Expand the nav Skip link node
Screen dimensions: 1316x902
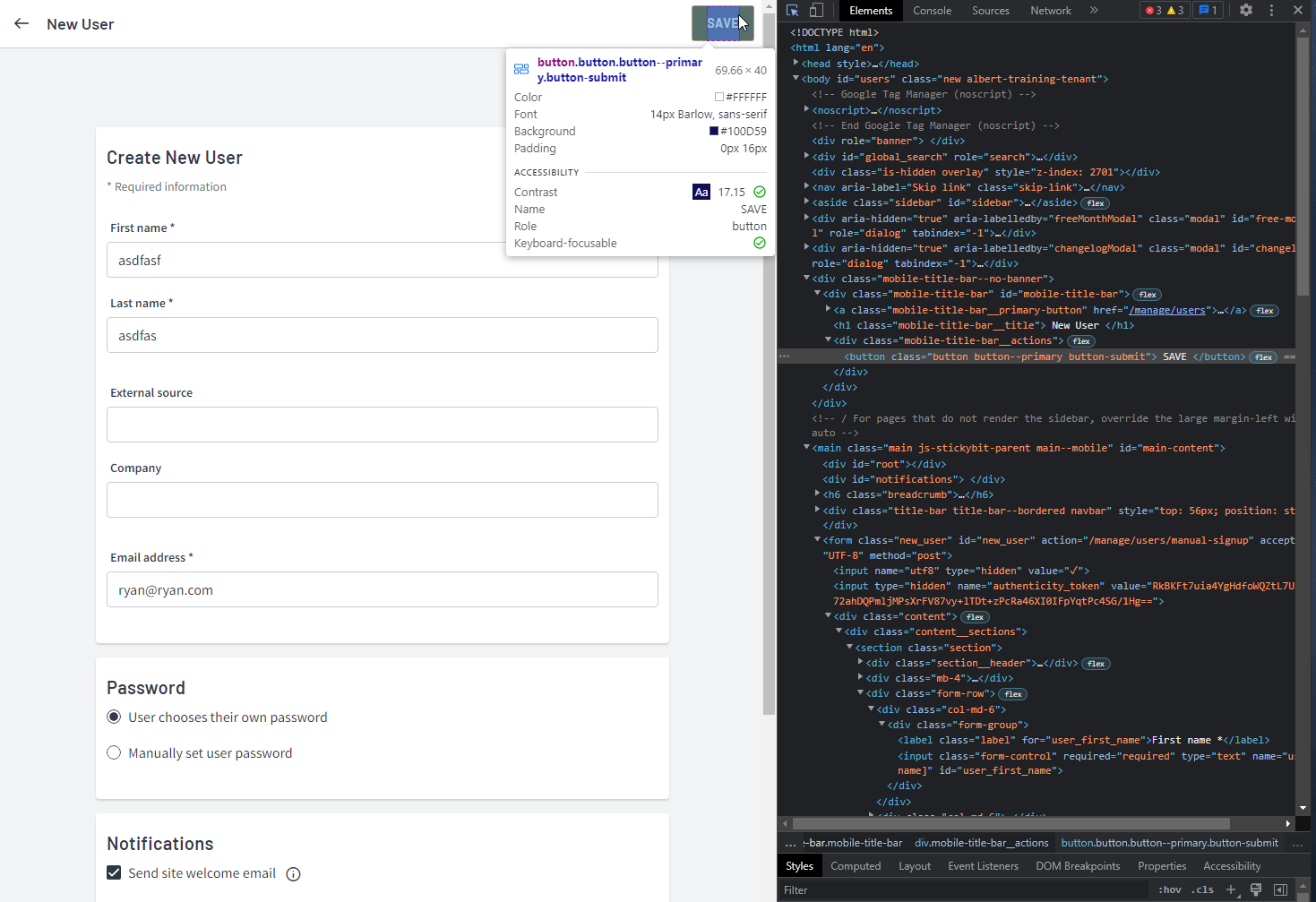click(806, 186)
